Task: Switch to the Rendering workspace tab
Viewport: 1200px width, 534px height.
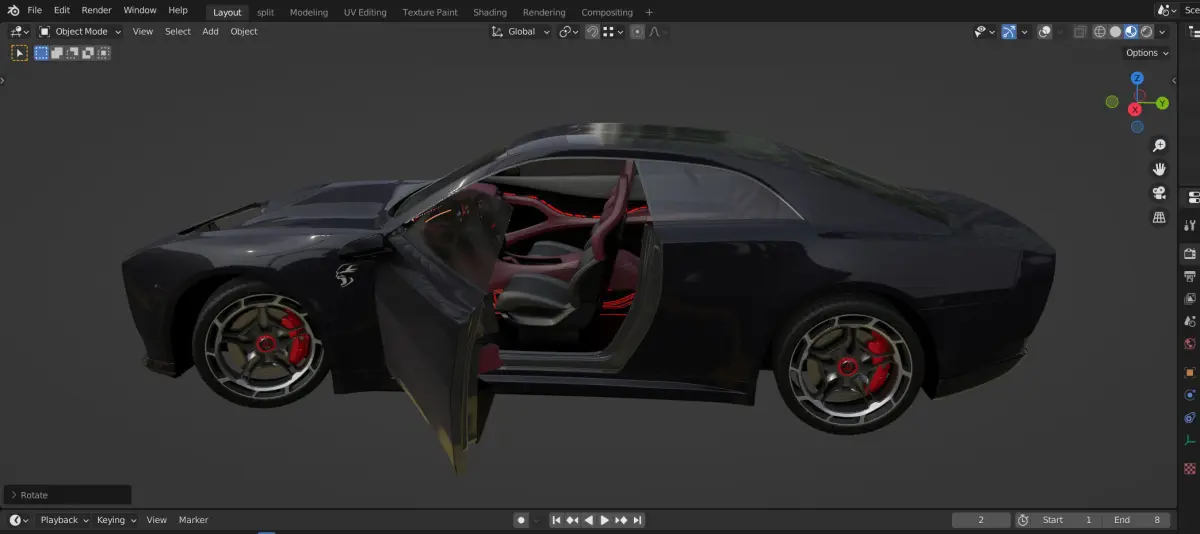Action: [544, 12]
